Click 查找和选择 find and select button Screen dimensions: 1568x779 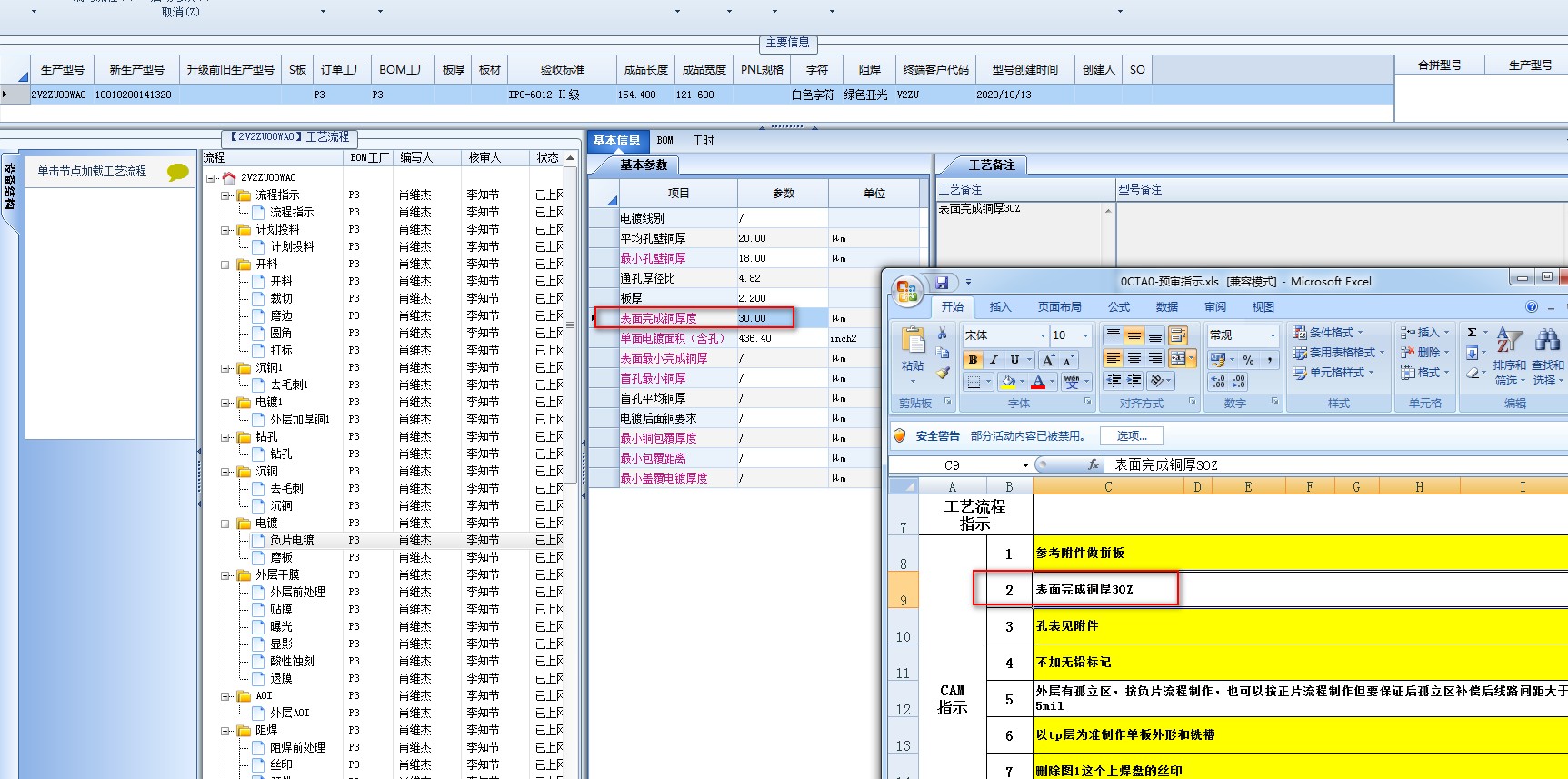(1548, 356)
